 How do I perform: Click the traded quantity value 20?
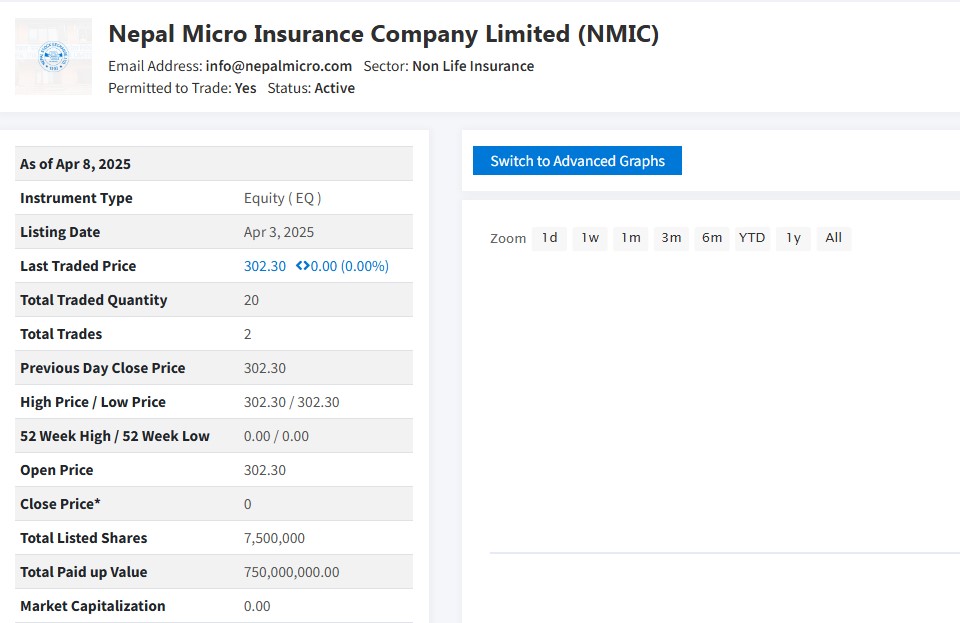tap(251, 300)
